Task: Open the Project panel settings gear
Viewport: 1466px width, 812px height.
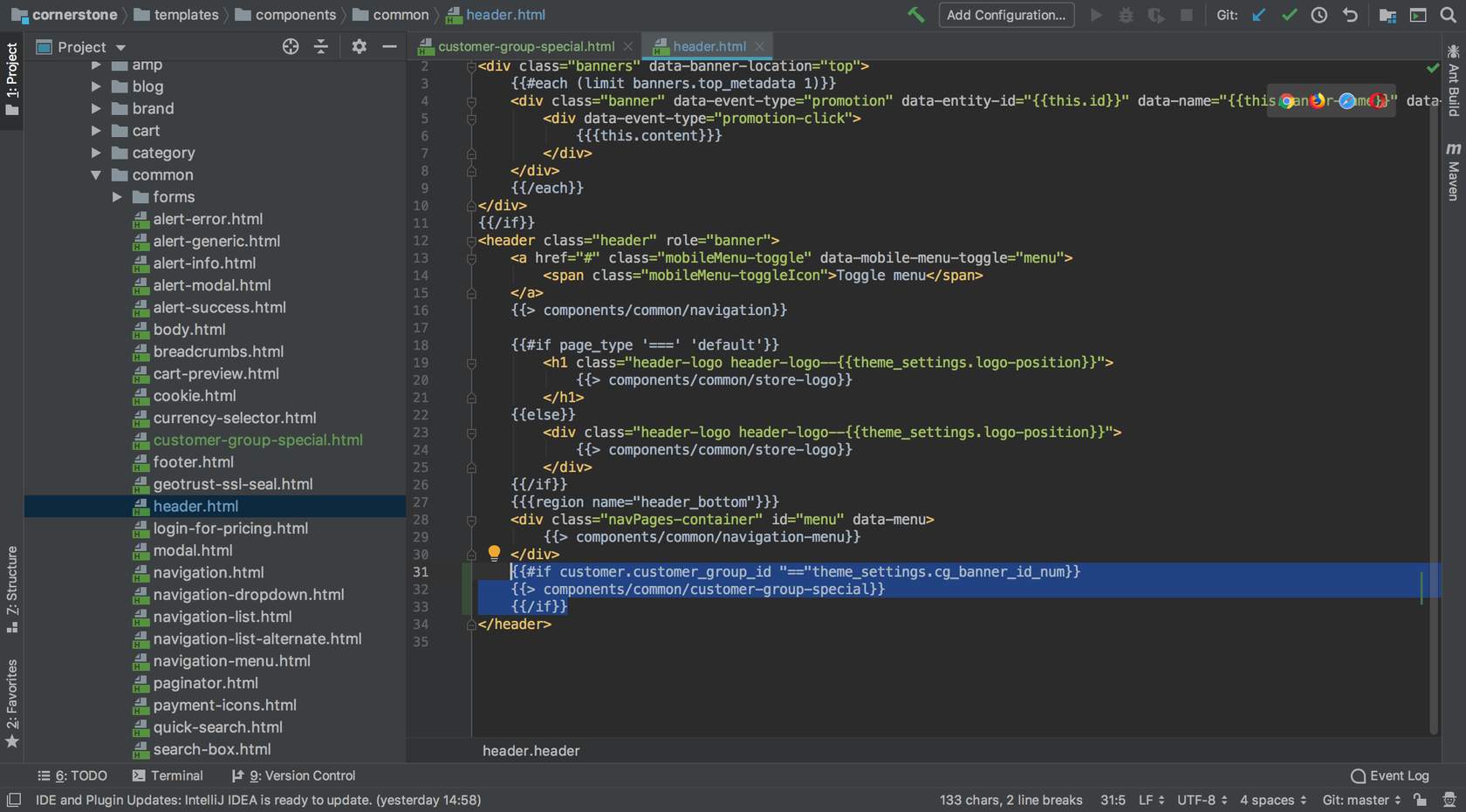Action: [359, 47]
